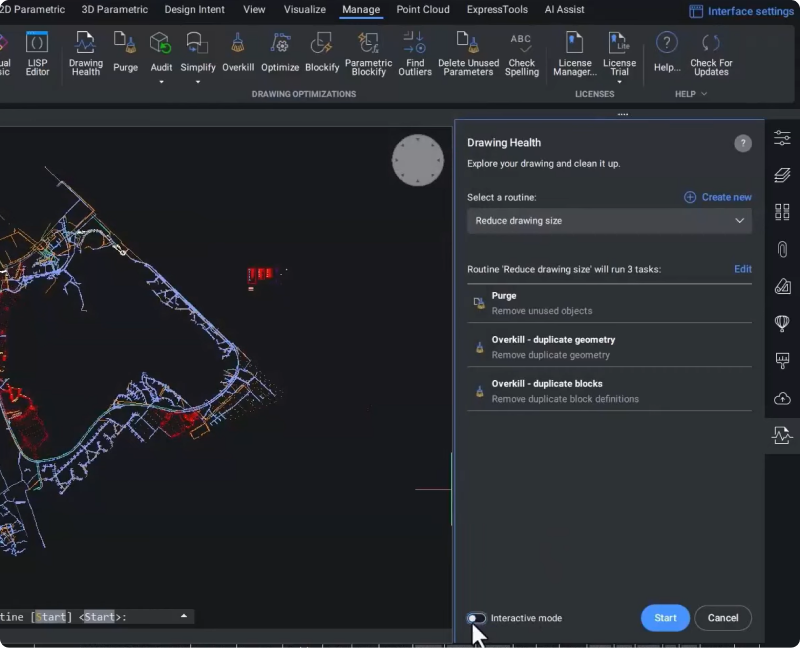Viewport: 800px width, 648px height.
Task: Open the Drawing Health help question mark
Action: tap(742, 143)
